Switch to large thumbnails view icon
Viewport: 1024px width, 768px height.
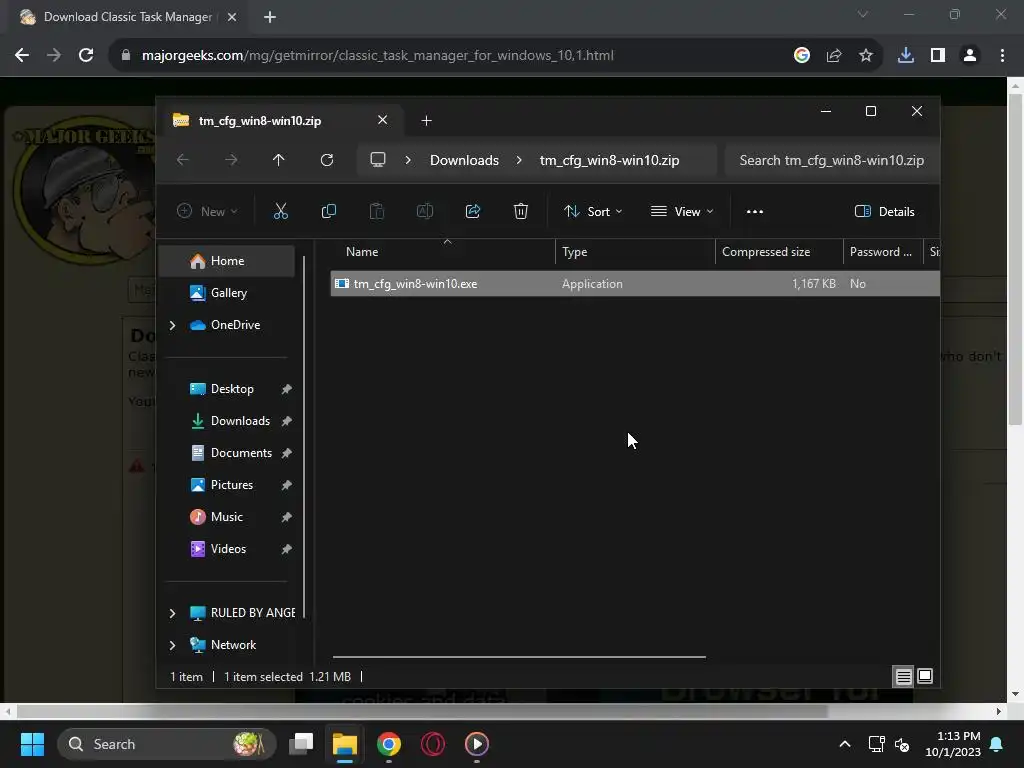[x=925, y=676]
